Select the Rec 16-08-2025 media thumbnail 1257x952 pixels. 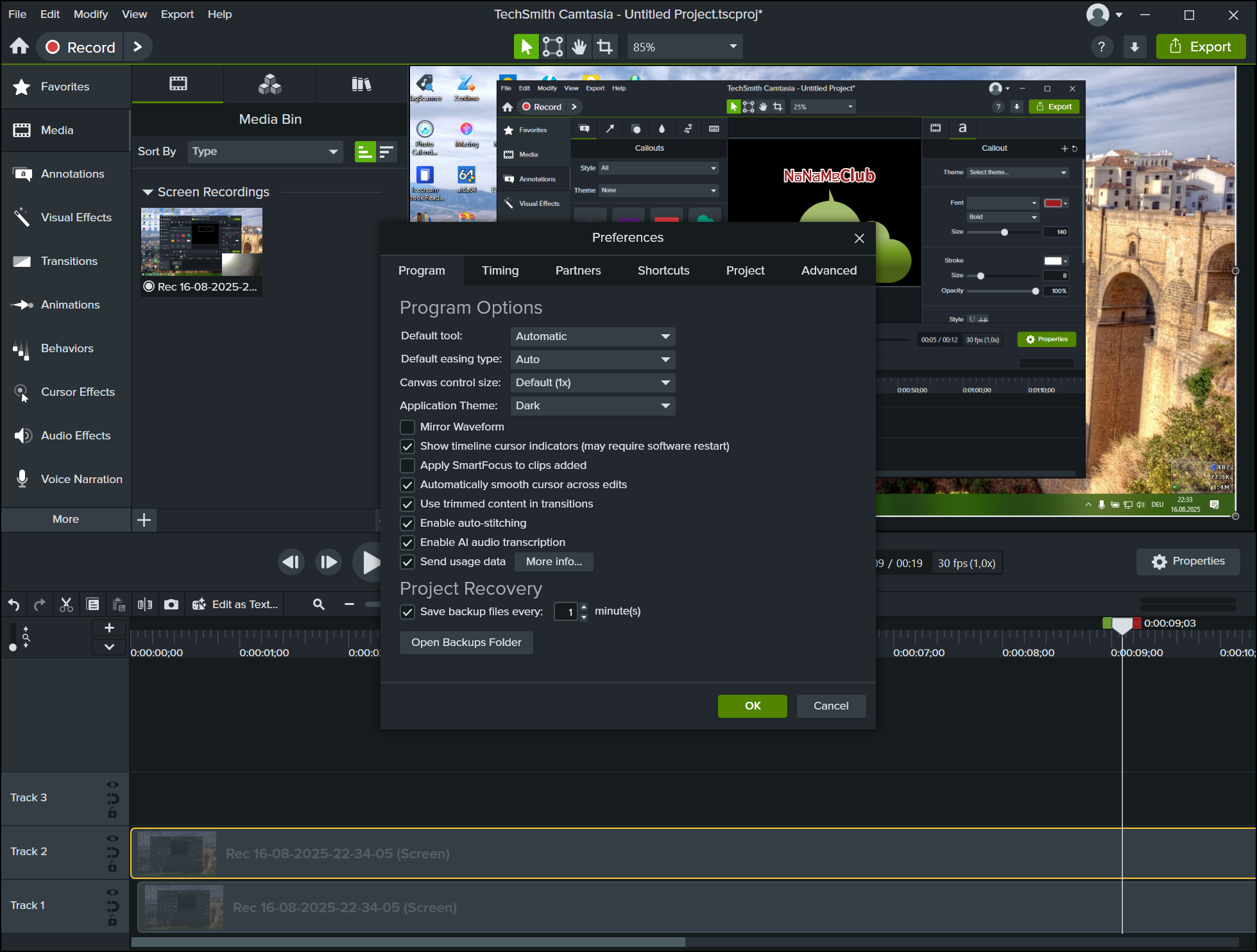point(201,242)
